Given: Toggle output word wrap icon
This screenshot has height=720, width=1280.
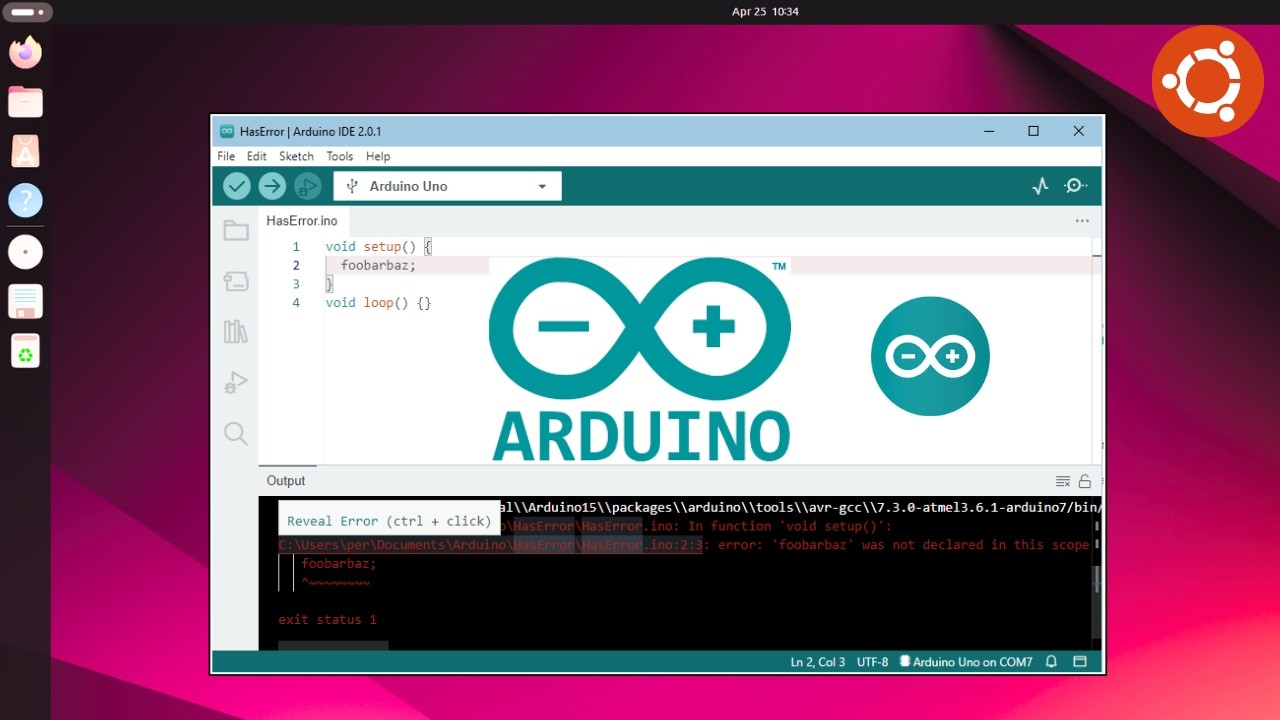Looking at the screenshot, I should [1063, 481].
